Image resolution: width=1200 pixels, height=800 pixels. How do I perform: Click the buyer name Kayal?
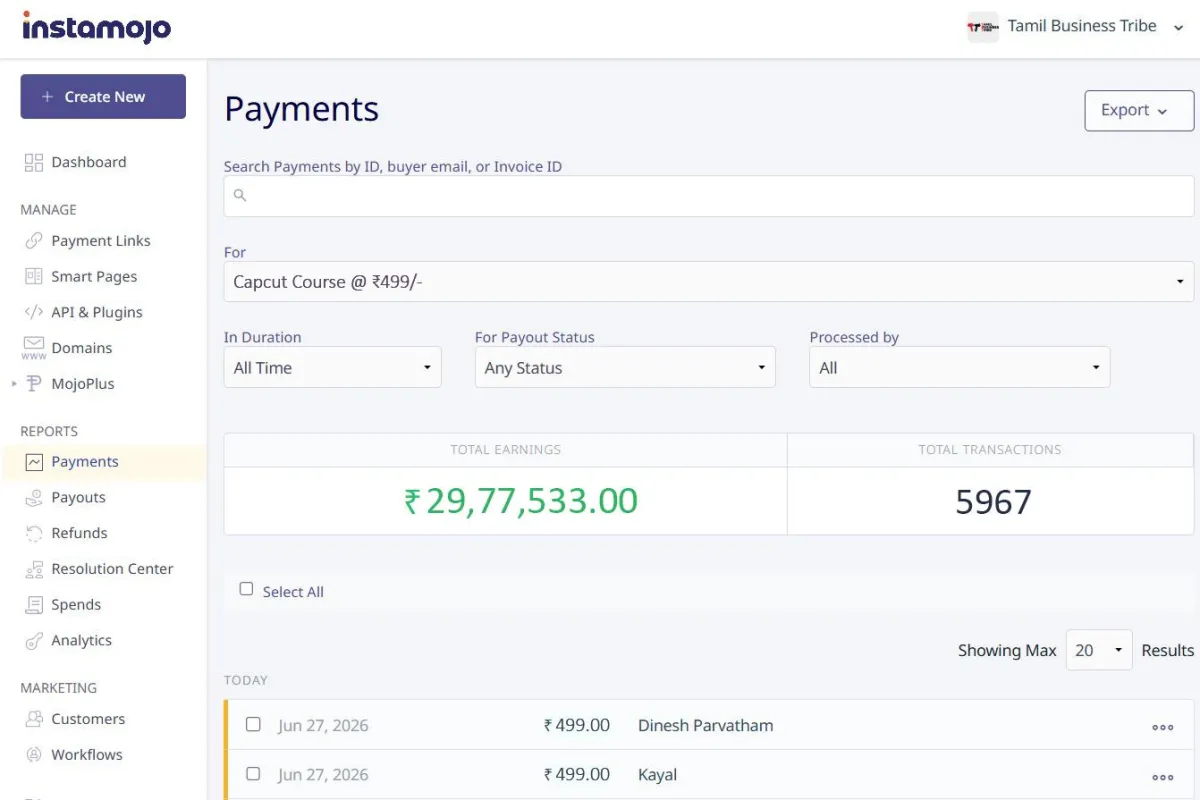[x=657, y=775]
